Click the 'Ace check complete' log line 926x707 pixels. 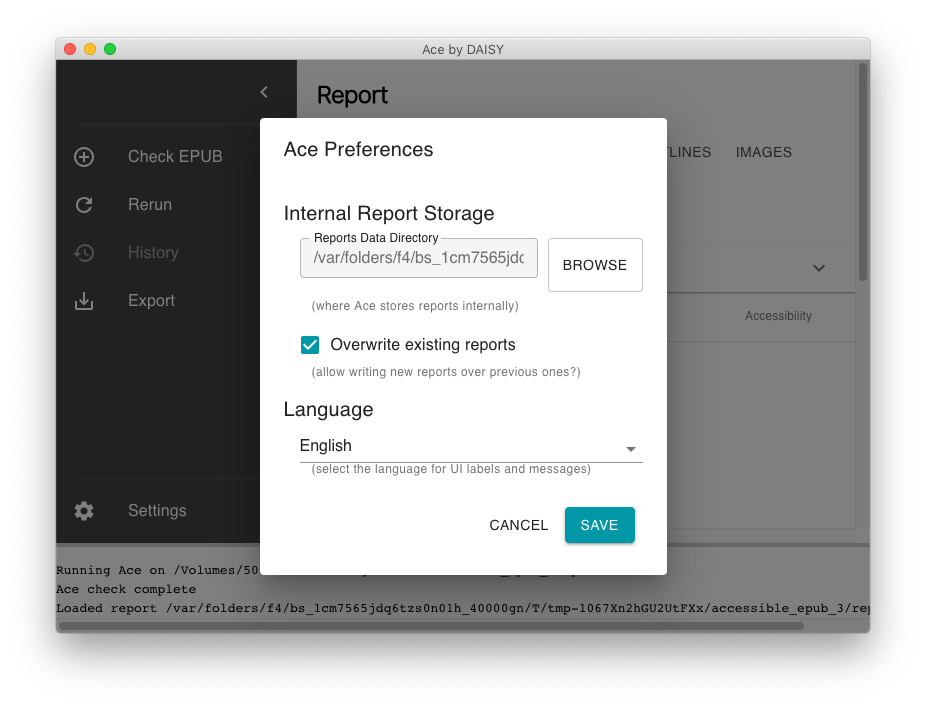point(126,589)
